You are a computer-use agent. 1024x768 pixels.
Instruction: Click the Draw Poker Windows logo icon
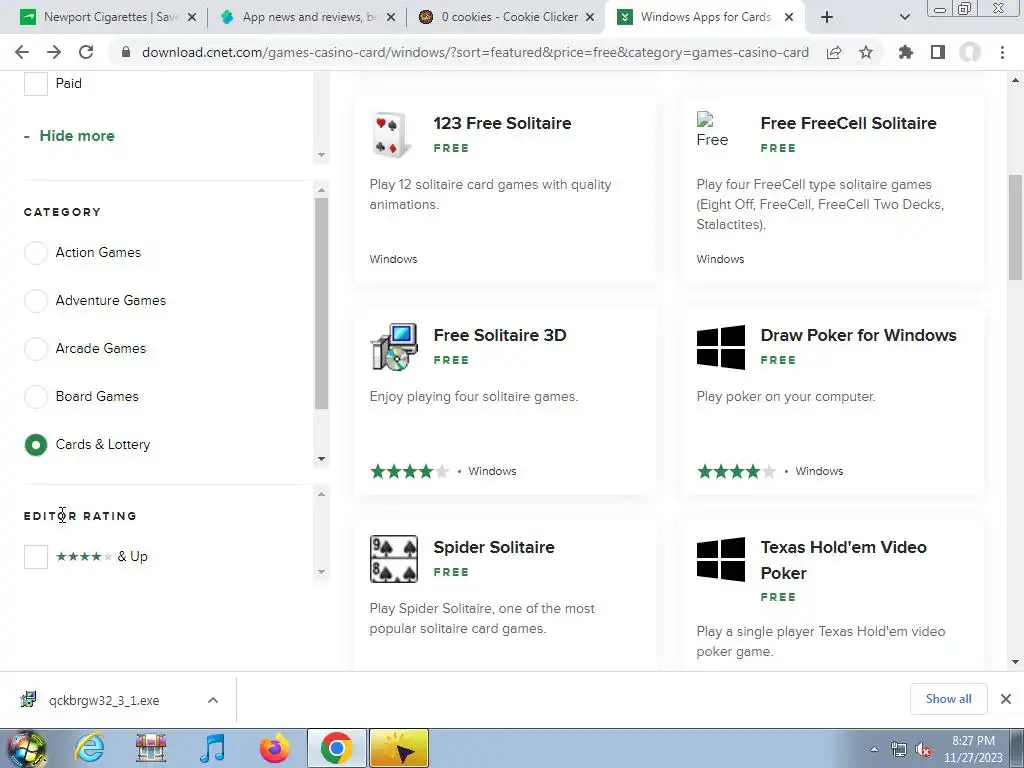(x=721, y=347)
